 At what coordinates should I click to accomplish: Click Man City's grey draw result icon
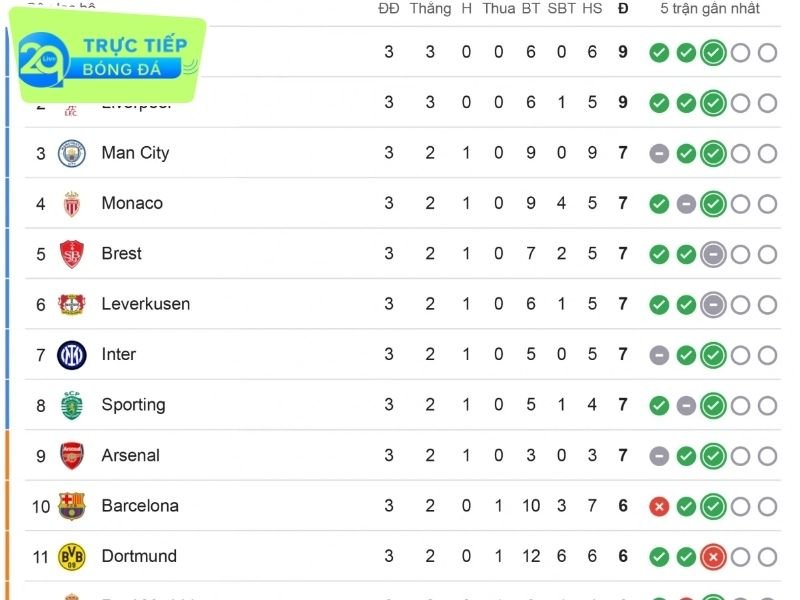point(659,153)
